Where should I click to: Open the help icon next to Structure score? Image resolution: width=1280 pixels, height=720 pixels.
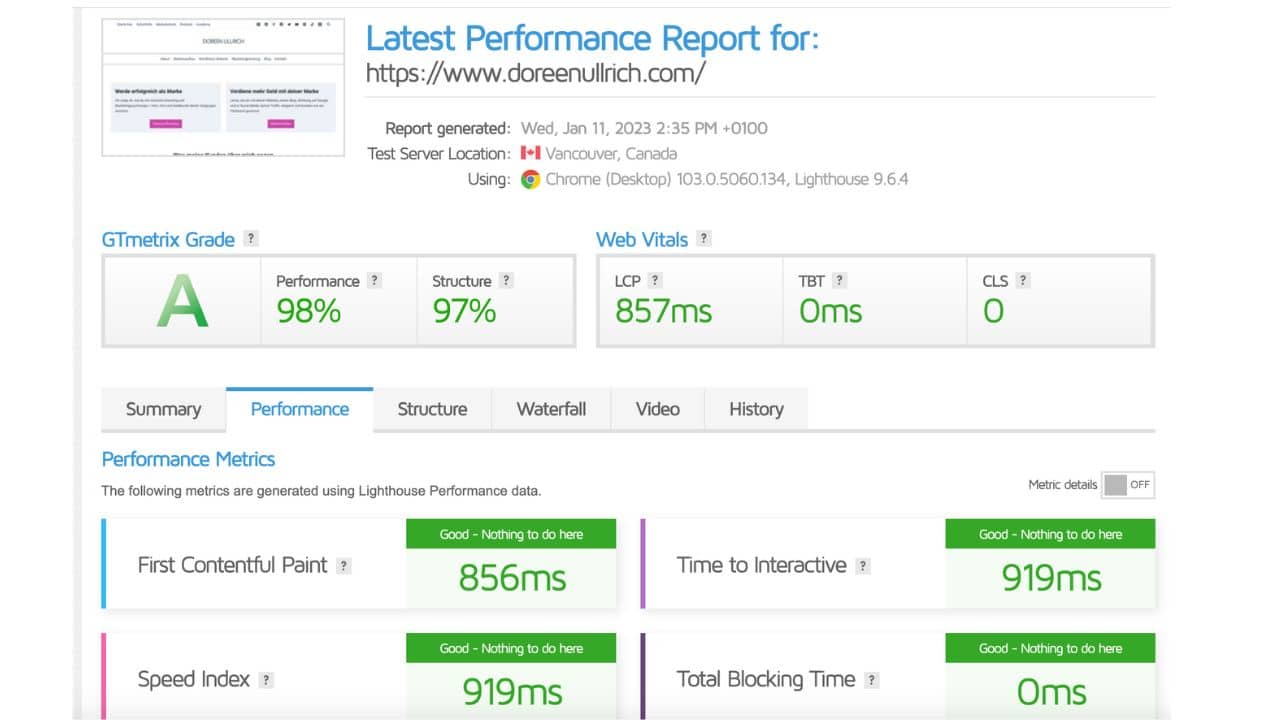pyautogui.click(x=506, y=281)
